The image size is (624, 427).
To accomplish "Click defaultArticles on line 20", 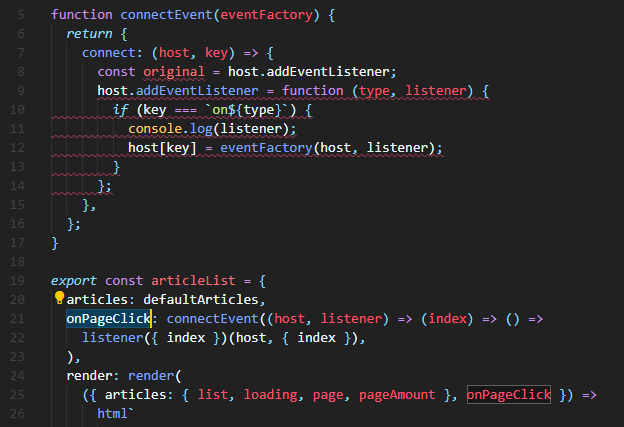I will coord(201,300).
